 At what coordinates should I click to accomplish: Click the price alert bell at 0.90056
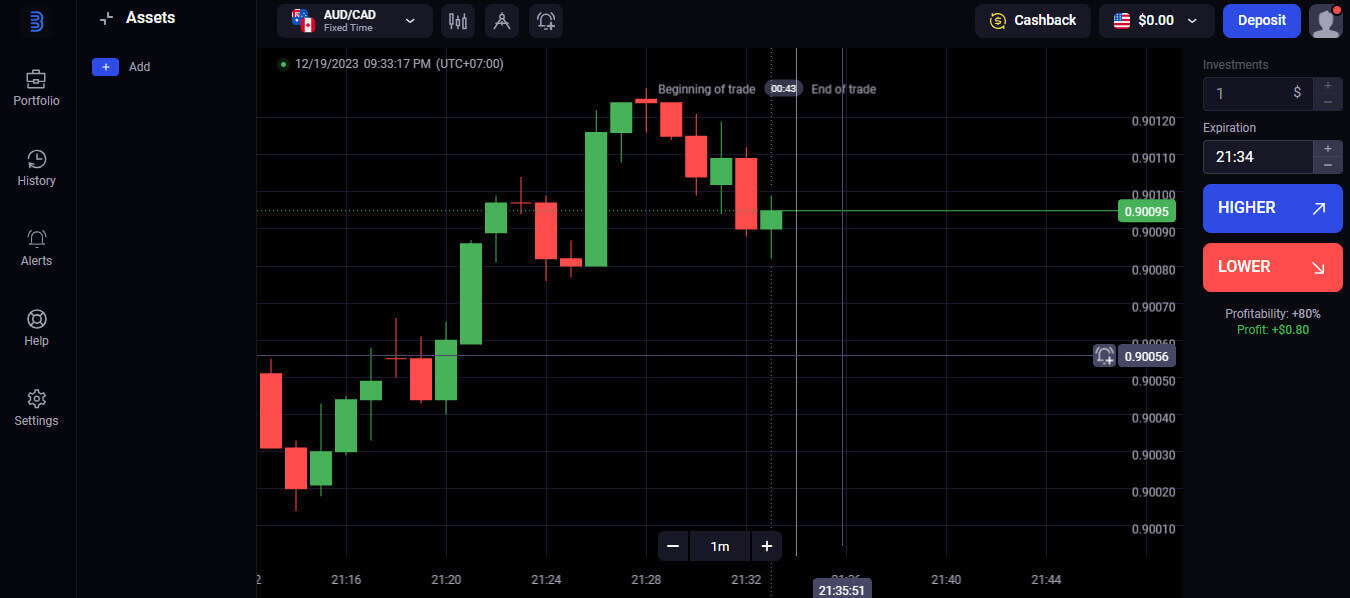coord(1104,355)
